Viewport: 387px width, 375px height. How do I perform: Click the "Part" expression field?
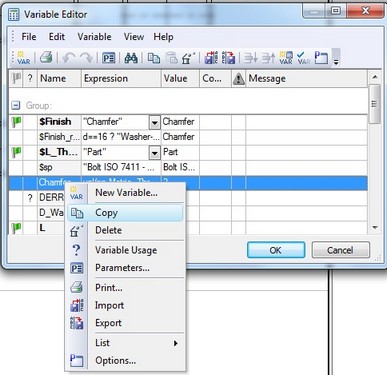(115, 152)
